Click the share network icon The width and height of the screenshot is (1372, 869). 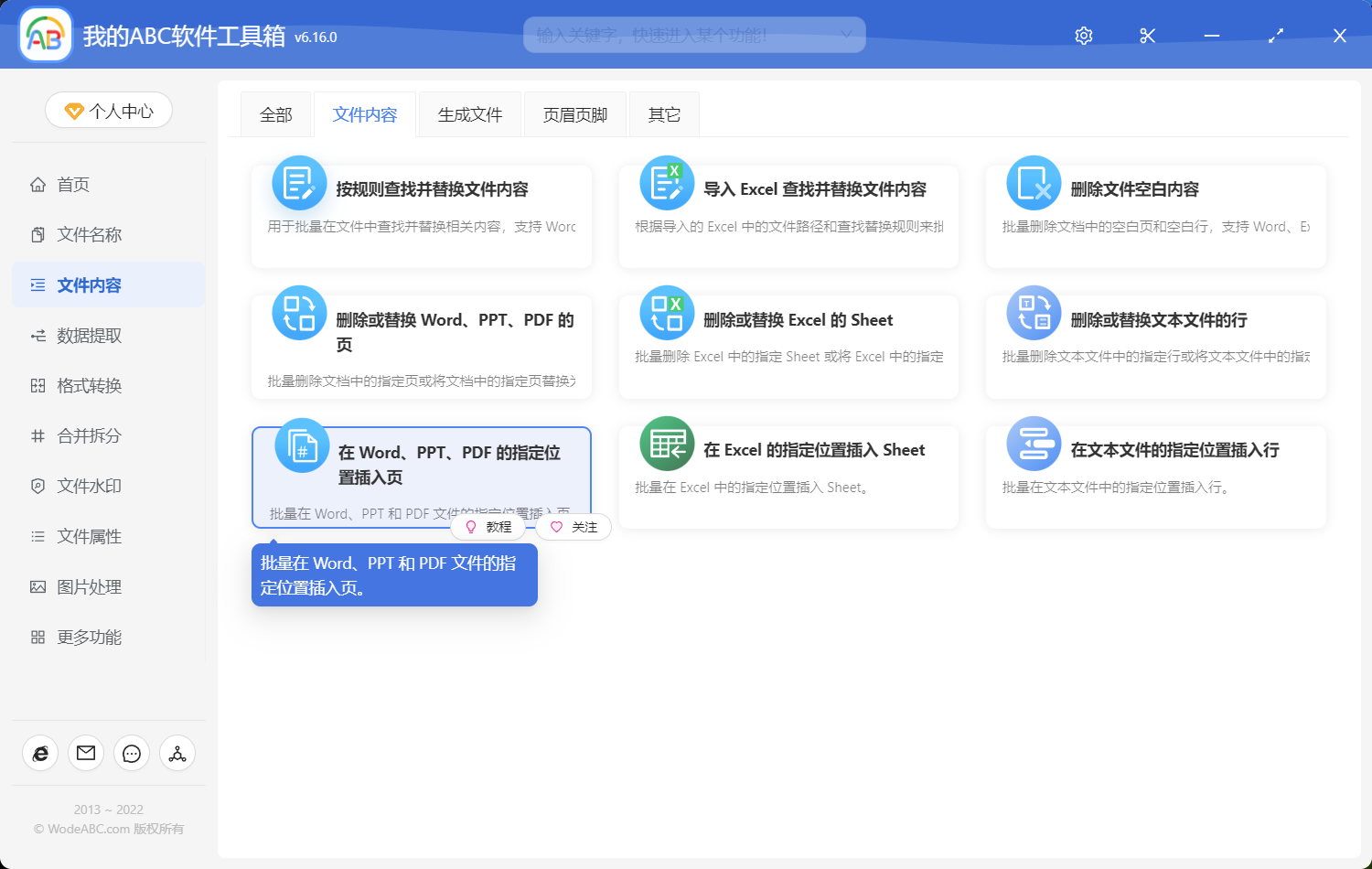177,753
